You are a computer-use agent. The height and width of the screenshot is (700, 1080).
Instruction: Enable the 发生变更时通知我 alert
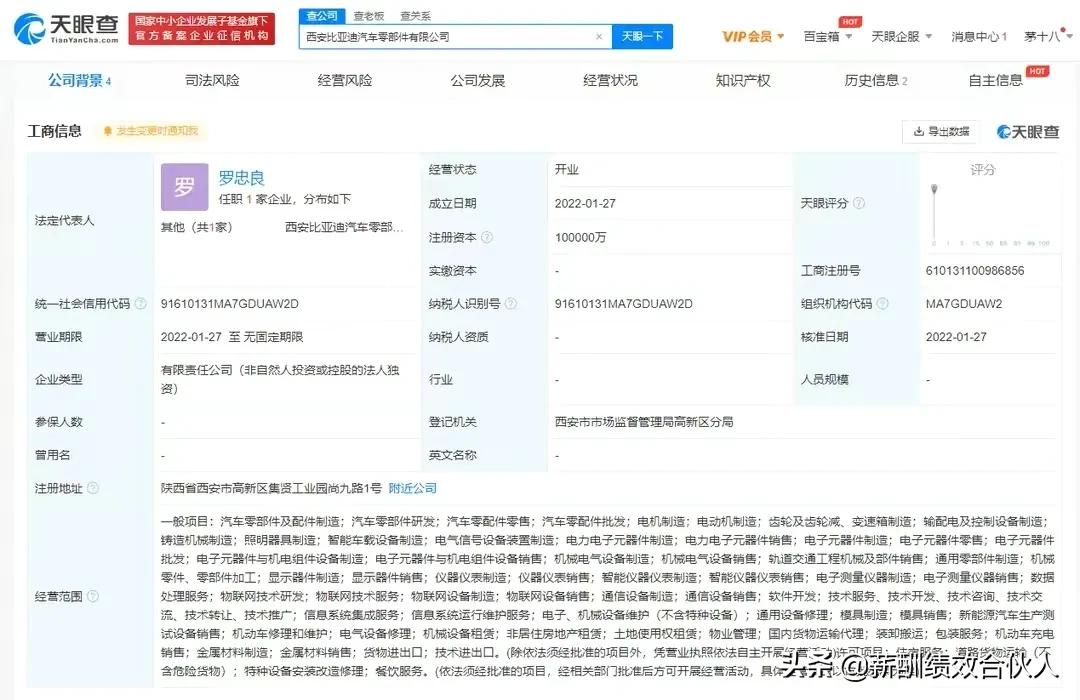click(x=151, y=131)
